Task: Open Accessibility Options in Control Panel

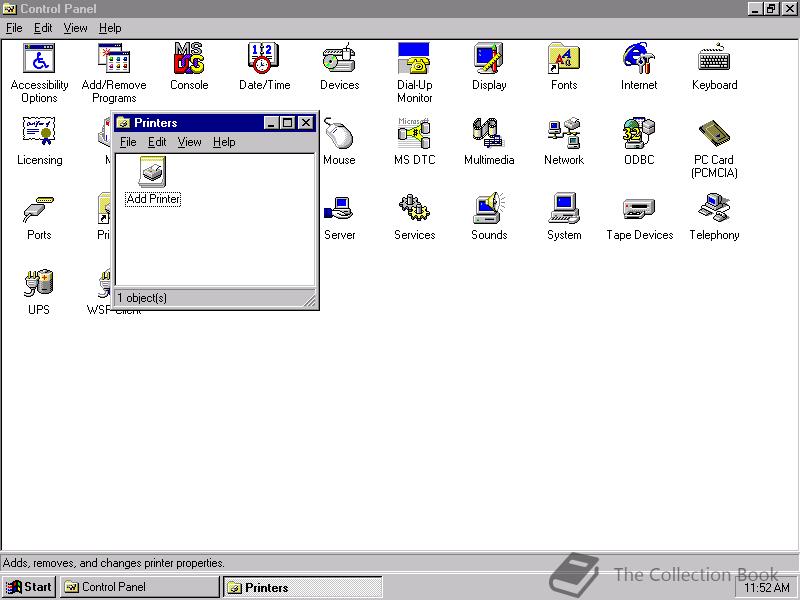Action: tap(39, 73)
